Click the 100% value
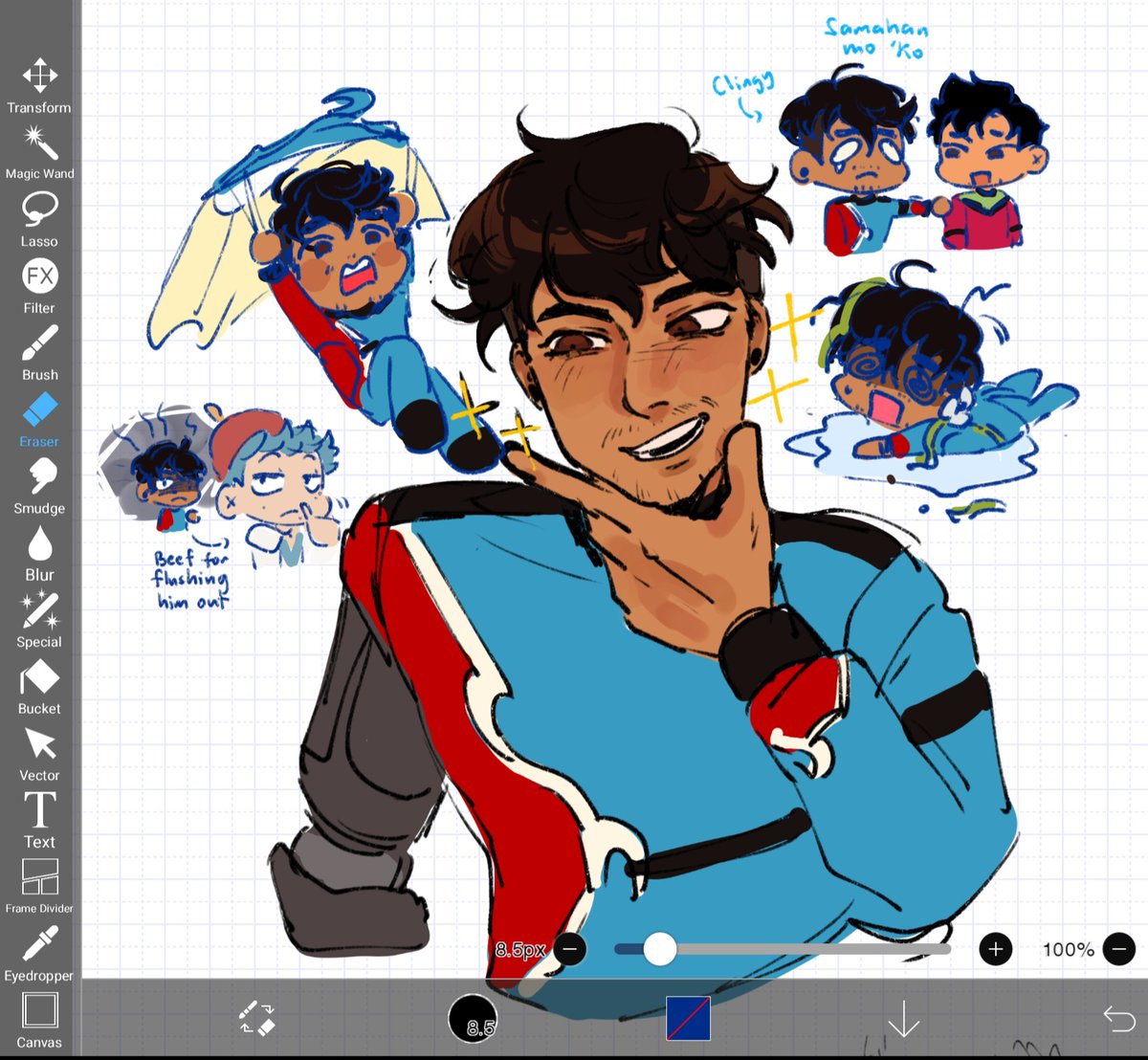1148x1060 pixels. click(1068, 949)
